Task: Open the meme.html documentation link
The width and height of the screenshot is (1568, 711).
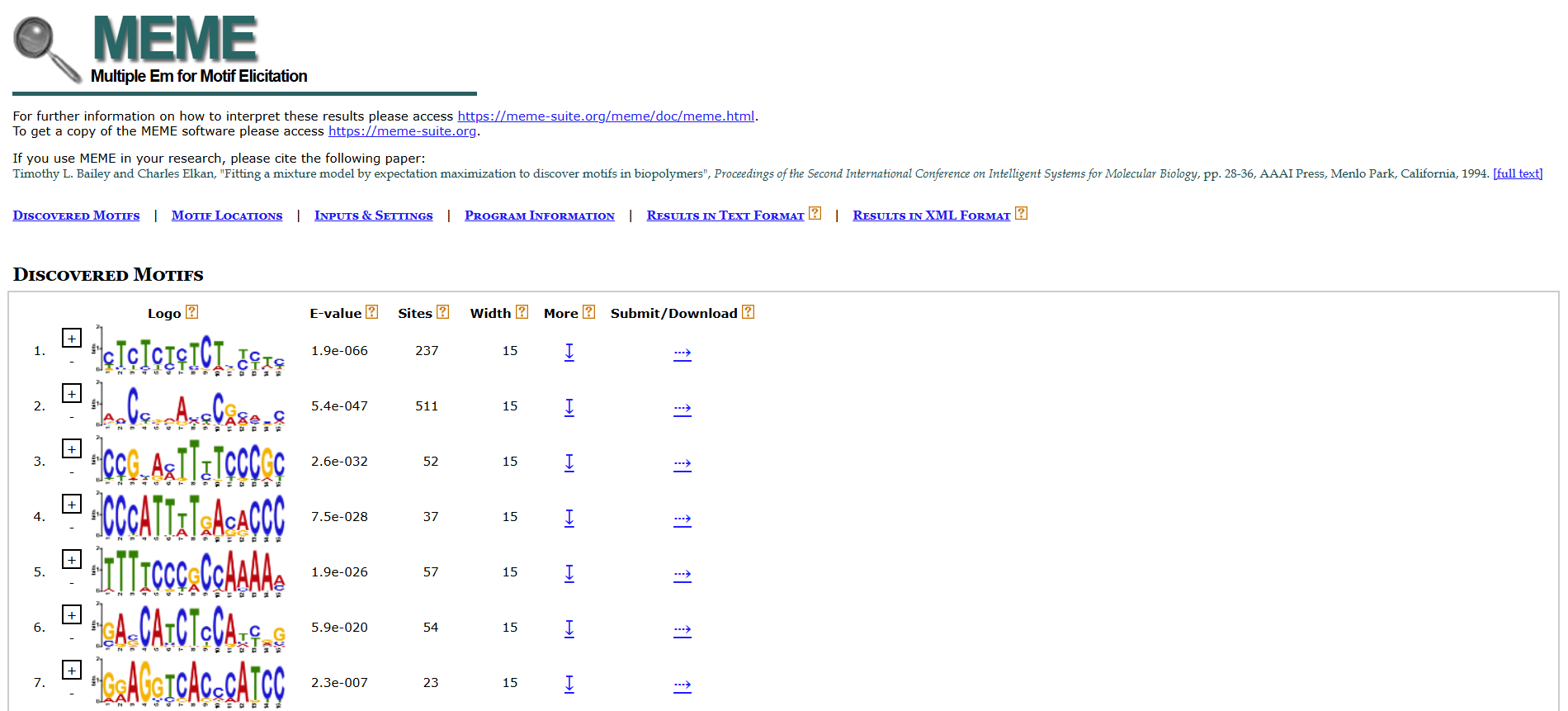Action: (606, 116)
